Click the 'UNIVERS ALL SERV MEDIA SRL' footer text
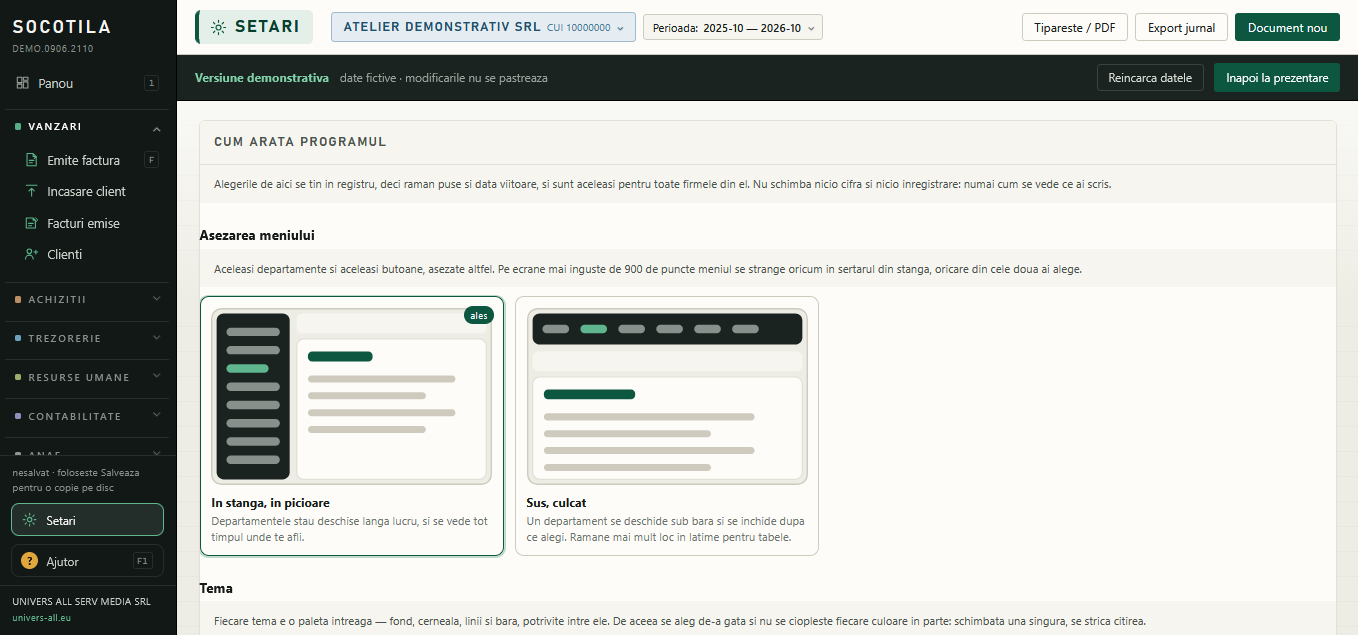Screen dimensions: 1358x635 tap(81, 602)
